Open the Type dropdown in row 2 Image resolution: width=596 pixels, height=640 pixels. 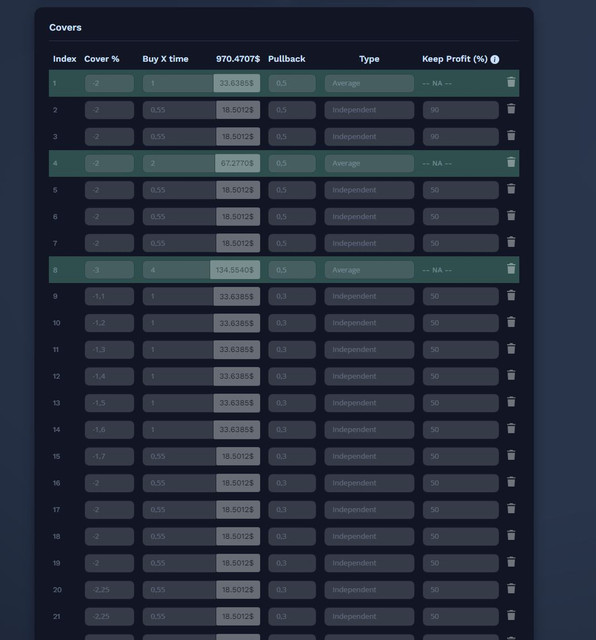[x=369, y=110]
